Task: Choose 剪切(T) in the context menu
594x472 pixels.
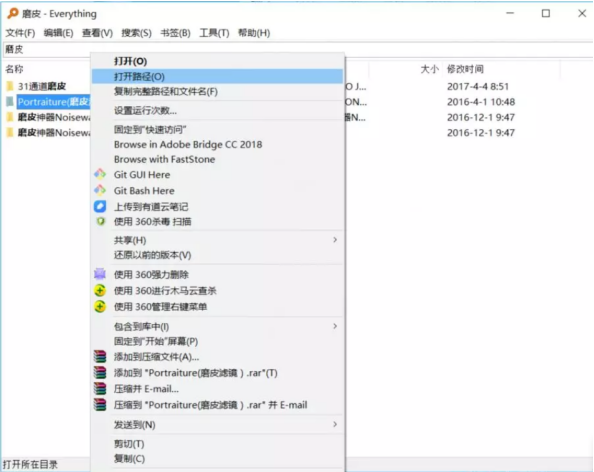Action: click(x=217, y=444)
